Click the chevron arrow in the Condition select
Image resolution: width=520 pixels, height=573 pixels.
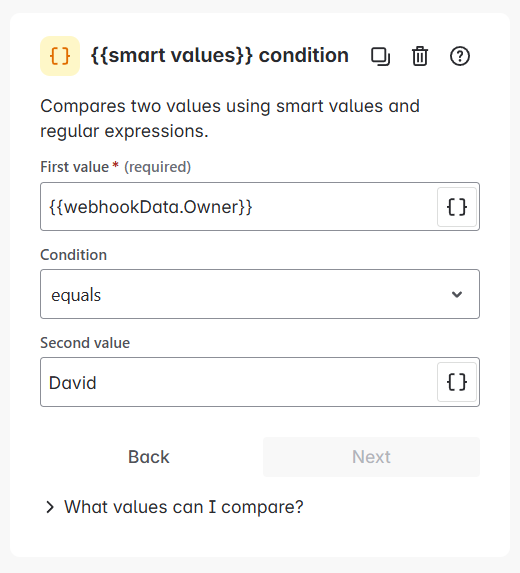[457, 294]
